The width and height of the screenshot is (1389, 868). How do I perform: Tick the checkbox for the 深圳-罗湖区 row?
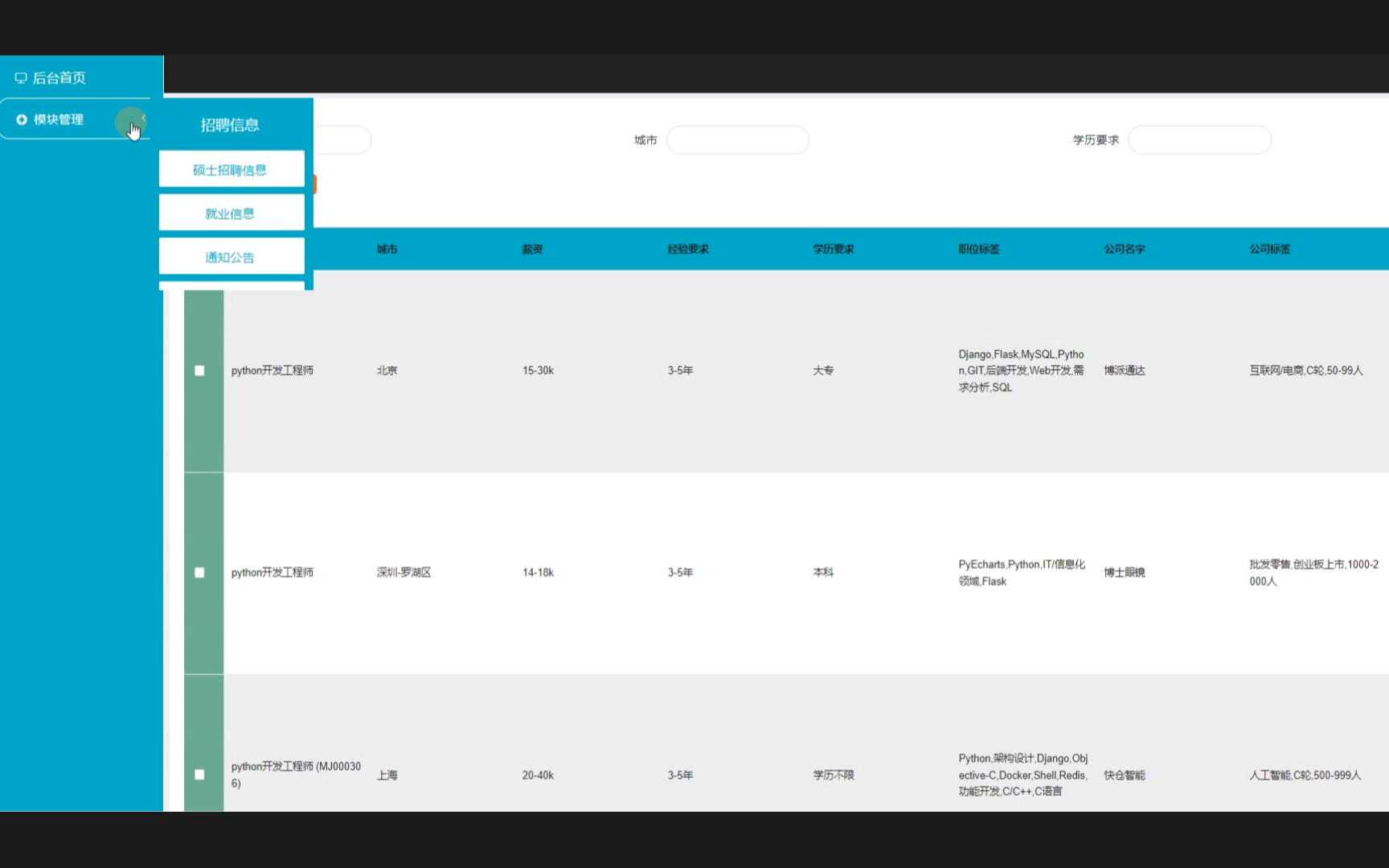click(199, 572)
